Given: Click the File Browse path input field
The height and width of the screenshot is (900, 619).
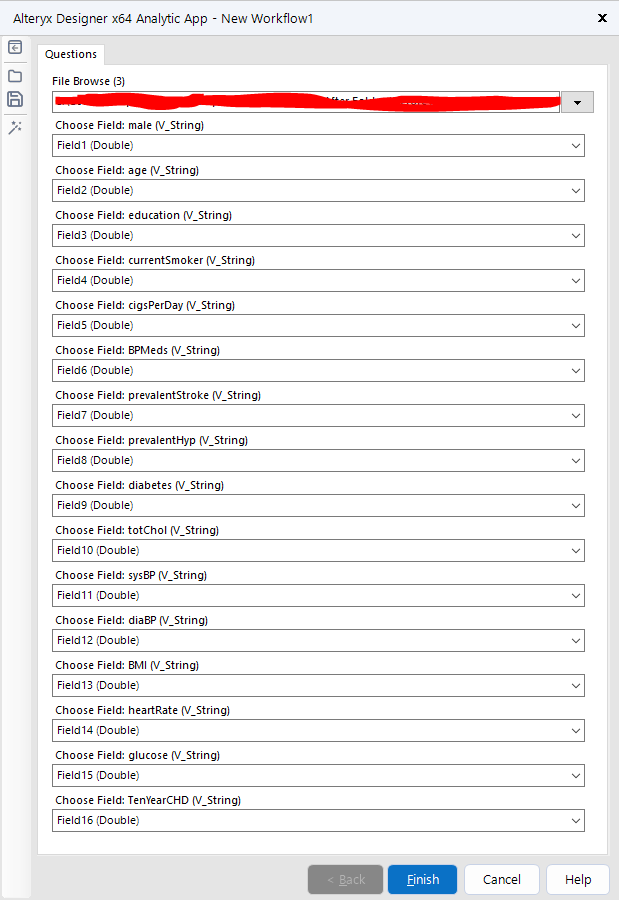Looking at the screenshot, I should point(306,101).
